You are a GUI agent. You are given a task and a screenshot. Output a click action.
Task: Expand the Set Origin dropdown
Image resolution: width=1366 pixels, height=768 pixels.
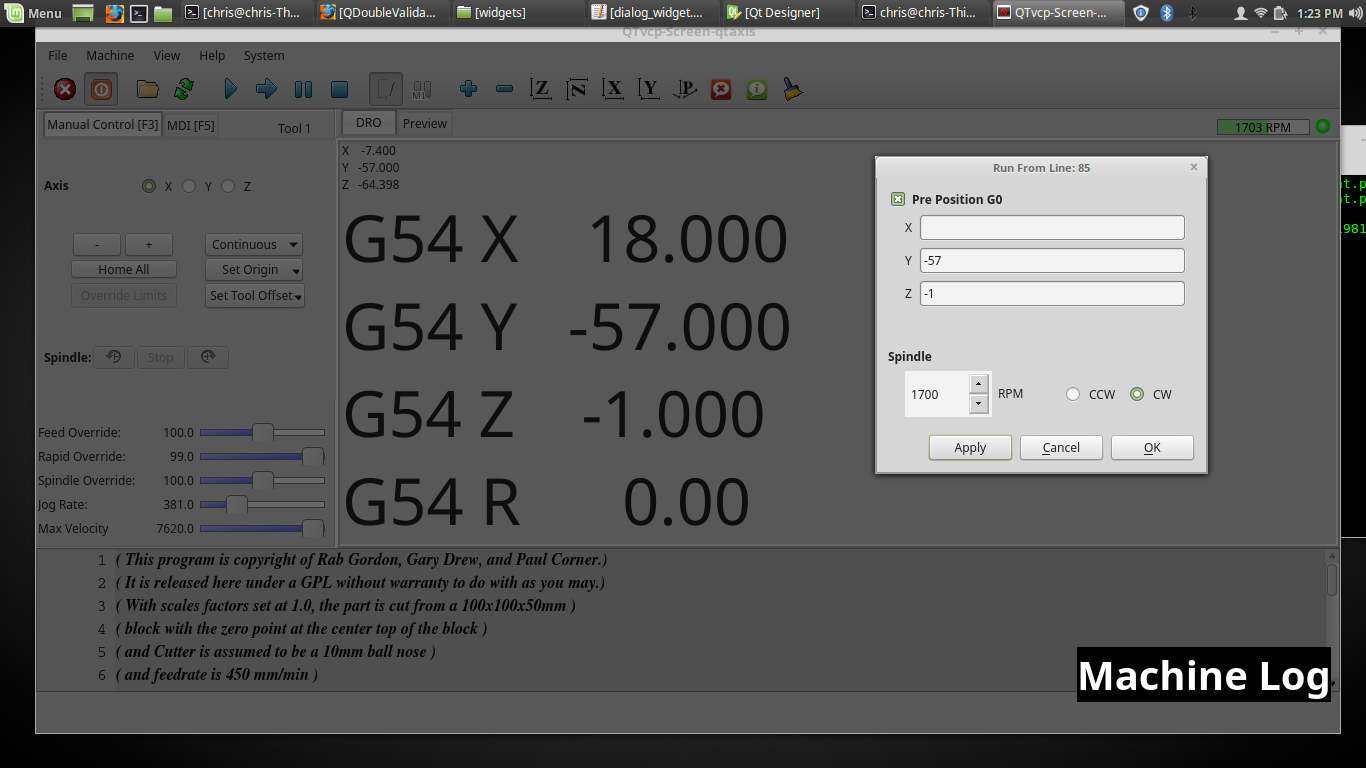[254, 269]
